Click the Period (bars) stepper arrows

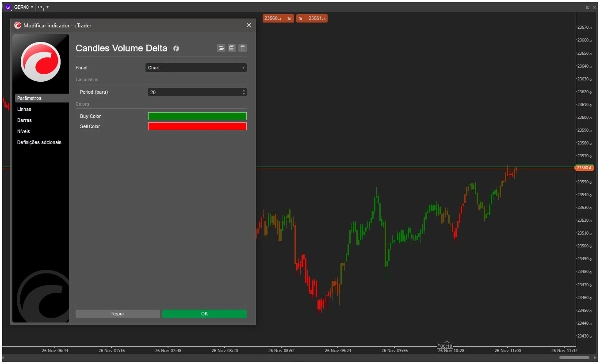tap(244, 92)
